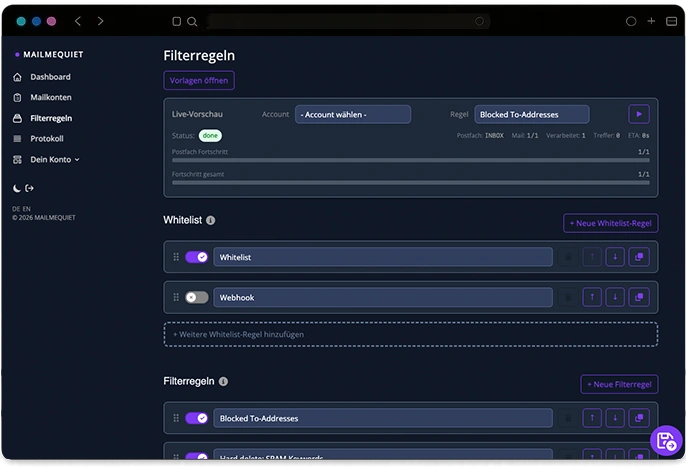Open the Account wählen dropdown
Screen dimensions: 686x467
pos(352,114)
